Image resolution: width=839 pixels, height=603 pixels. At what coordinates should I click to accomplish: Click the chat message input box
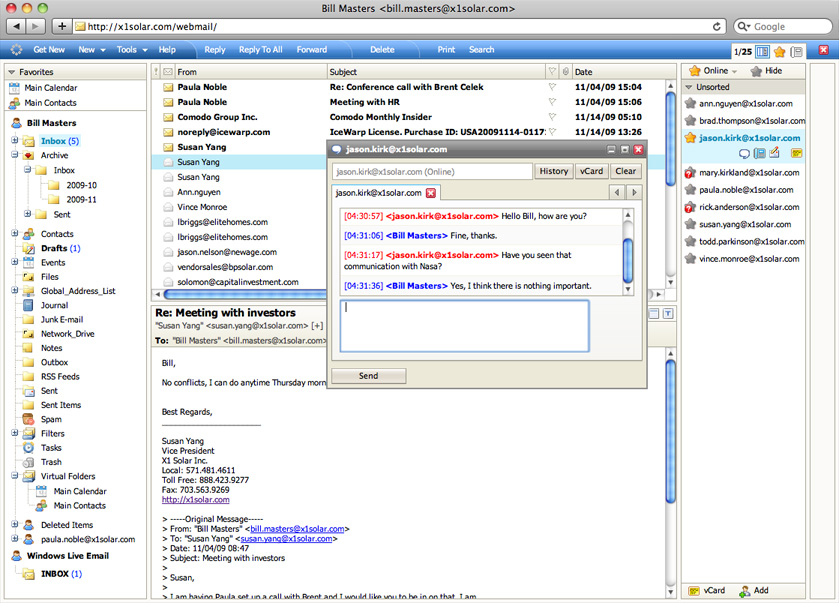click(x=464, y=326)
